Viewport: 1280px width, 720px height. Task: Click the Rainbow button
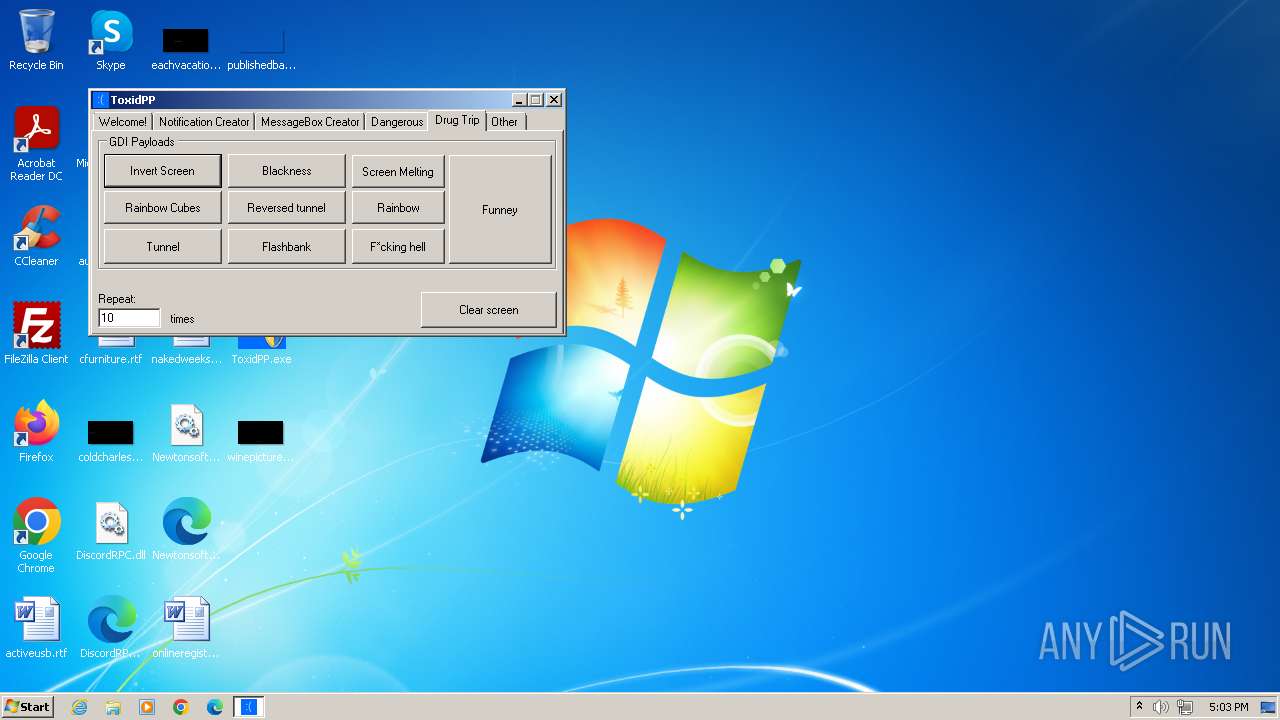click(398, 208)
